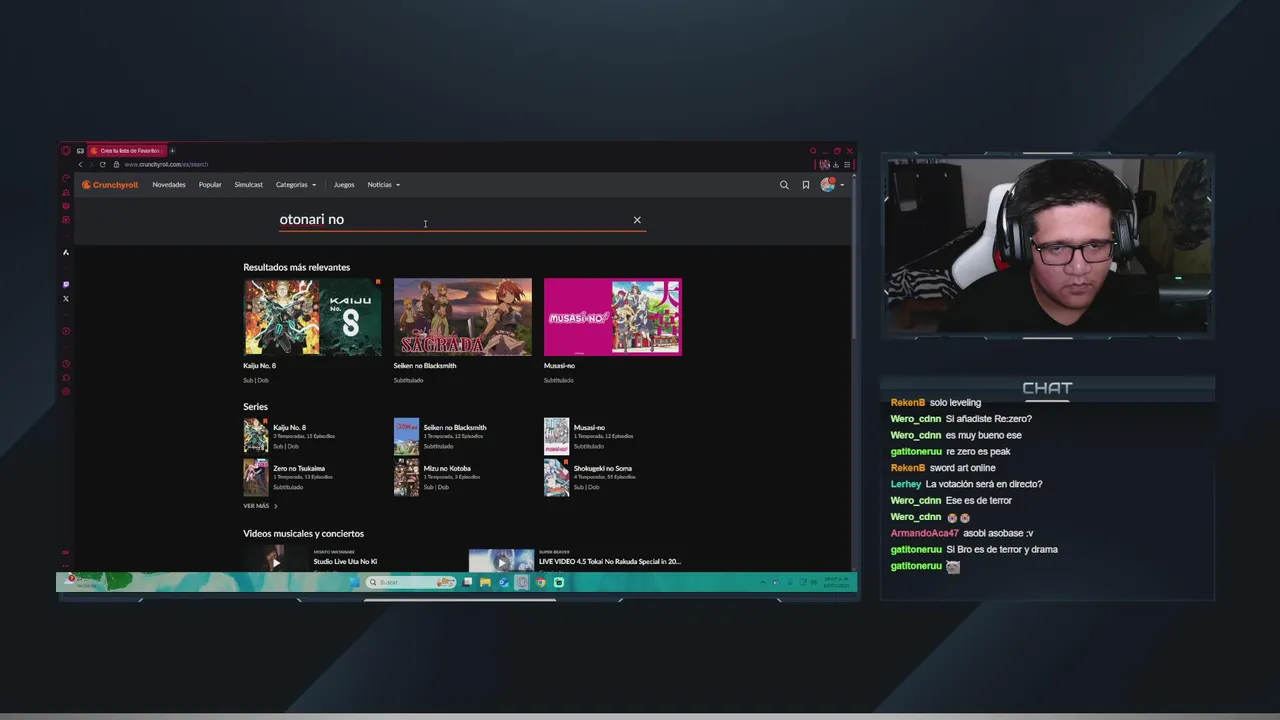This screenshot has width=1280, height=720.
Task: Play LIVE VIDEO 4.5 Tokai No Rakuda video
Action: coord(502,562)
